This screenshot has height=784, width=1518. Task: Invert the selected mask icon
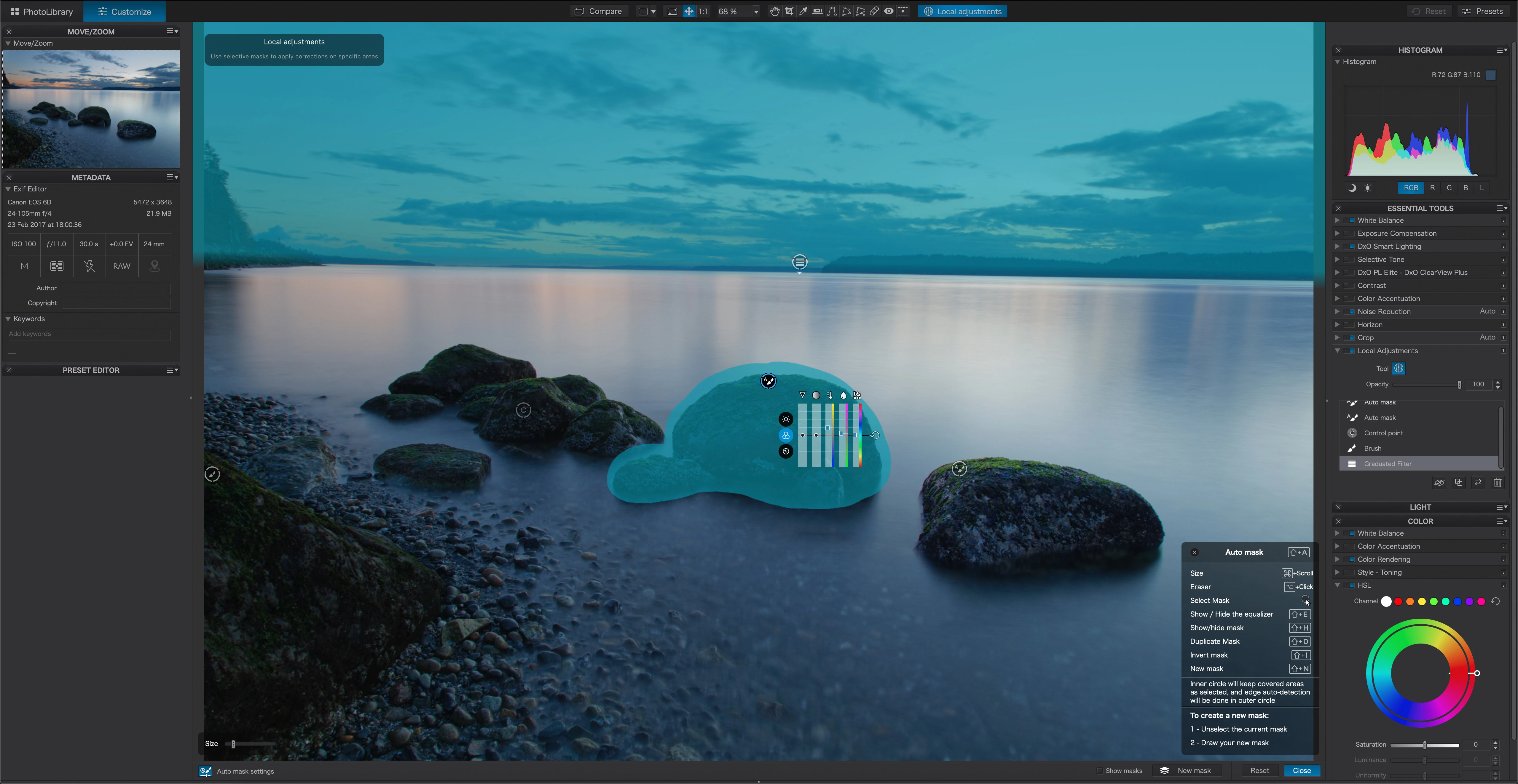tap(1478, 482)
